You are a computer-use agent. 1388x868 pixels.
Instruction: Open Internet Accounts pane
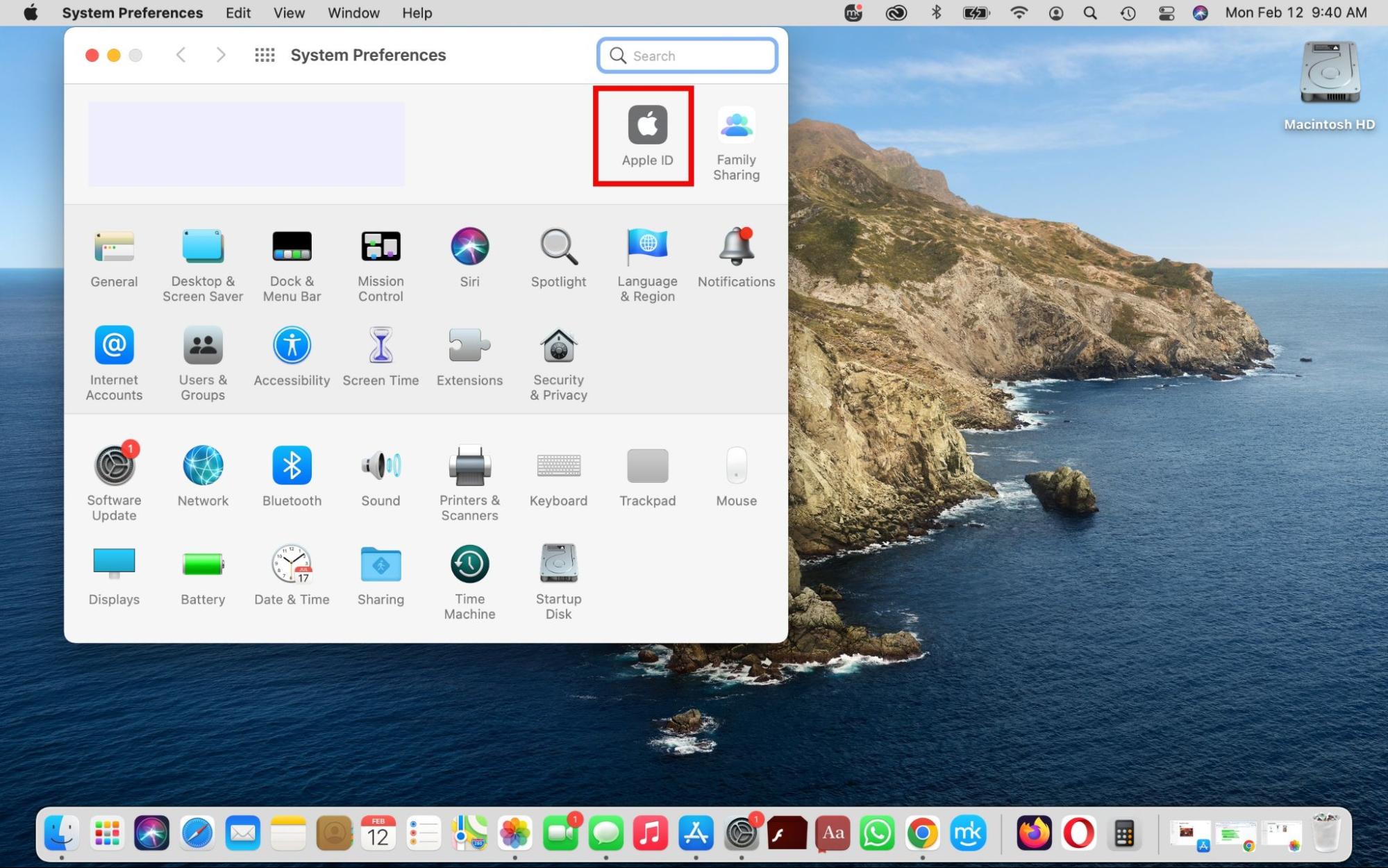(x=114, y=364)
